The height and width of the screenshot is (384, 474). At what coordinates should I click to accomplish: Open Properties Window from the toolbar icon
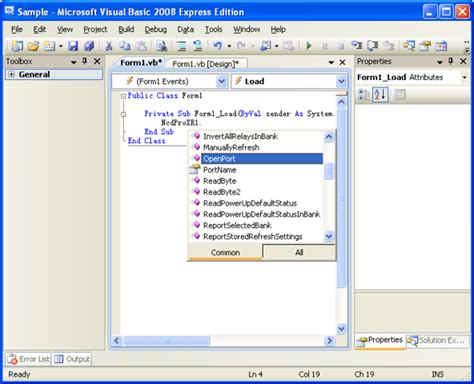pyautogui.click(x=425, y=46)
